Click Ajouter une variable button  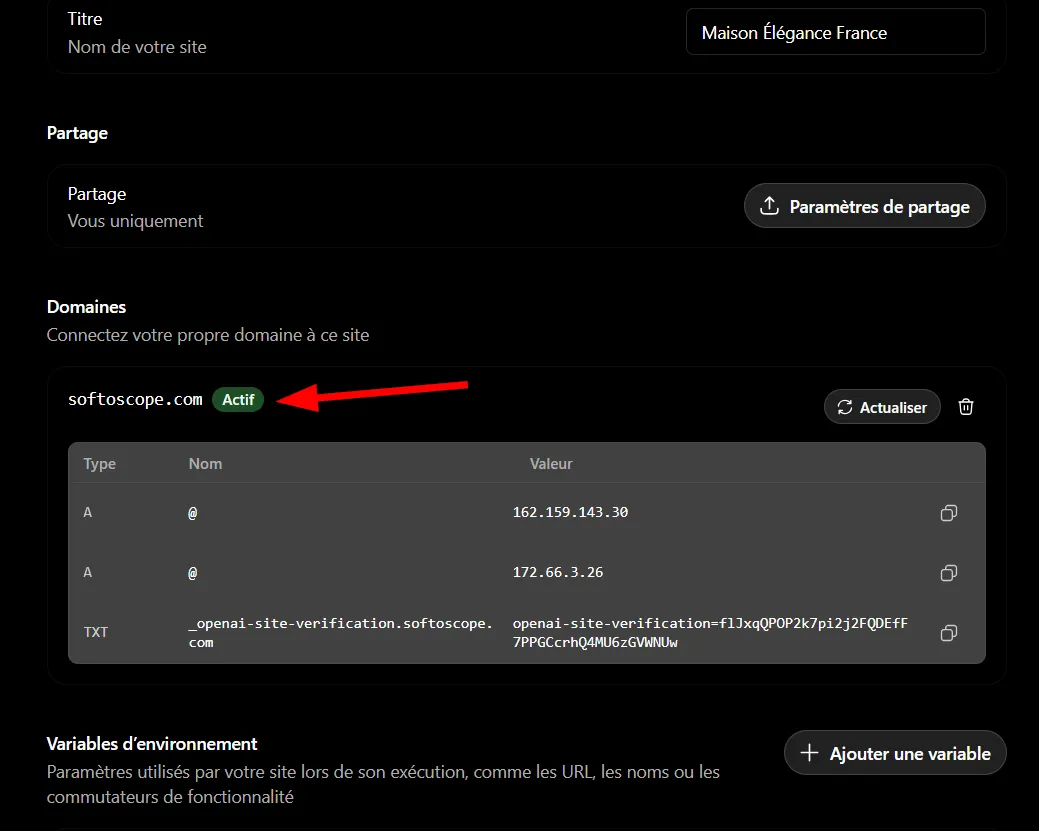point(895,753)
